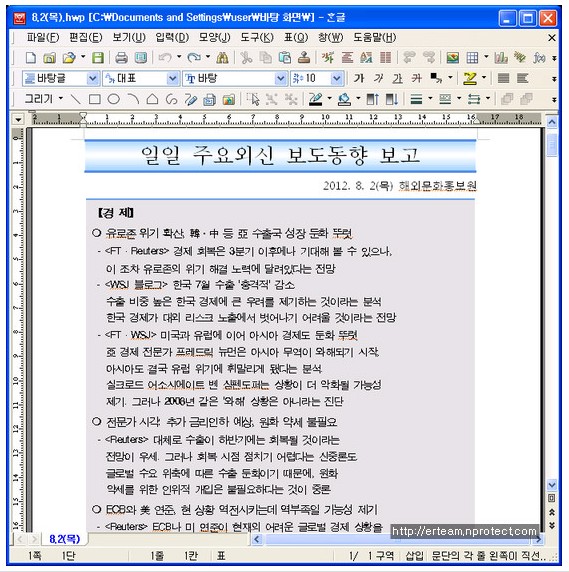The width and height of the screenshot is (569, 572).
Task: Toggle bold 가 formatting button
Action: coord(359,78)
